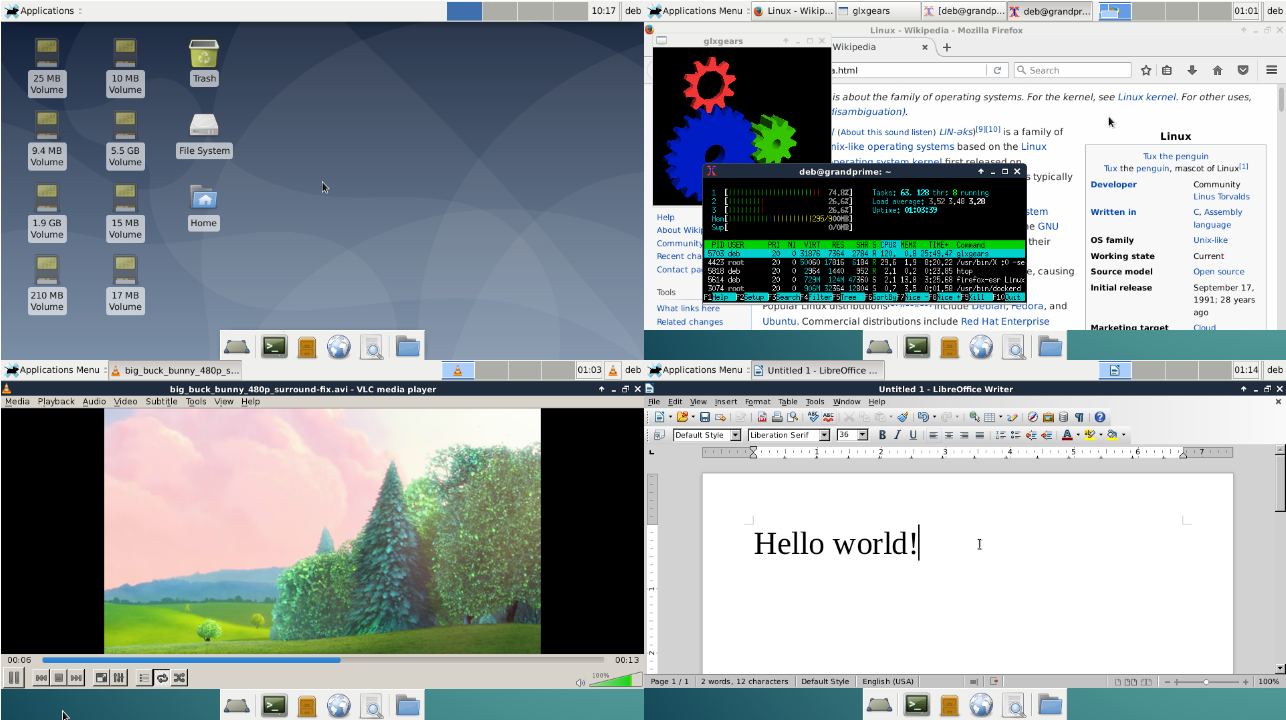This screenshot has height=720, width=1286.
Task: Show the VLC playlist
Action: click(144, 677)
